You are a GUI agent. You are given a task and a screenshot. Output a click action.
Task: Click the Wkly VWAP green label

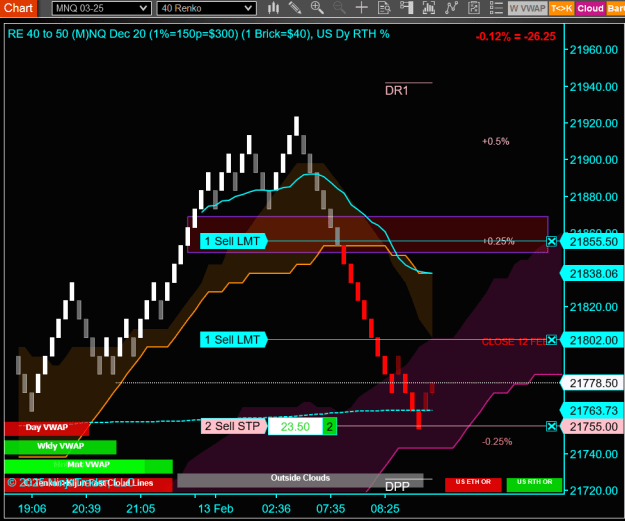point(61,446)
